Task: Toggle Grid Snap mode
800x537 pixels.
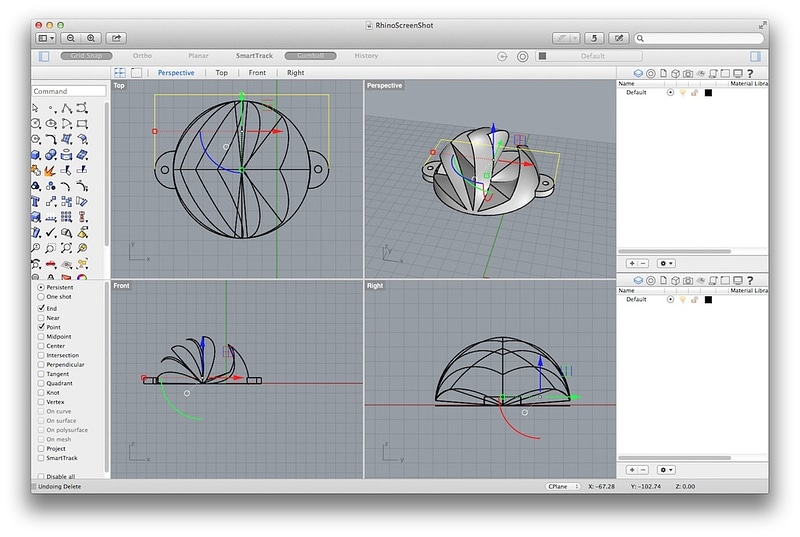Action: click(86, 56)
